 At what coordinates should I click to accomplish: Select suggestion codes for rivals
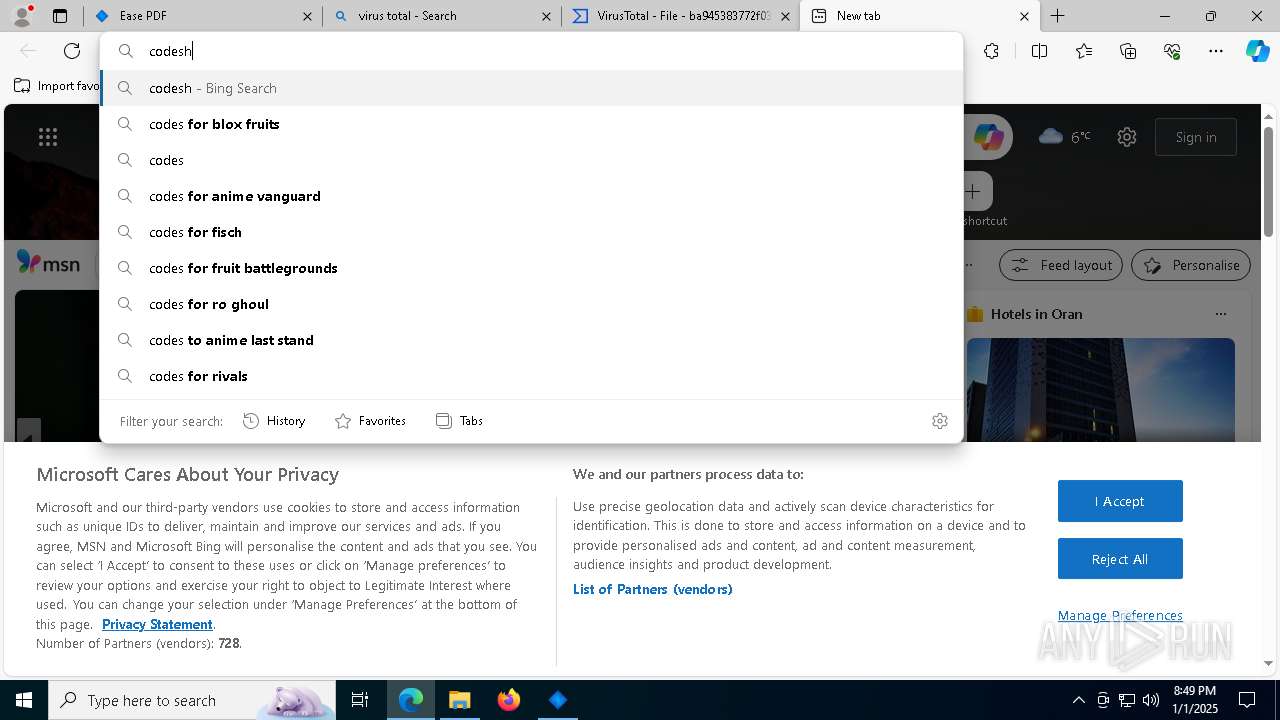[532, 376]
